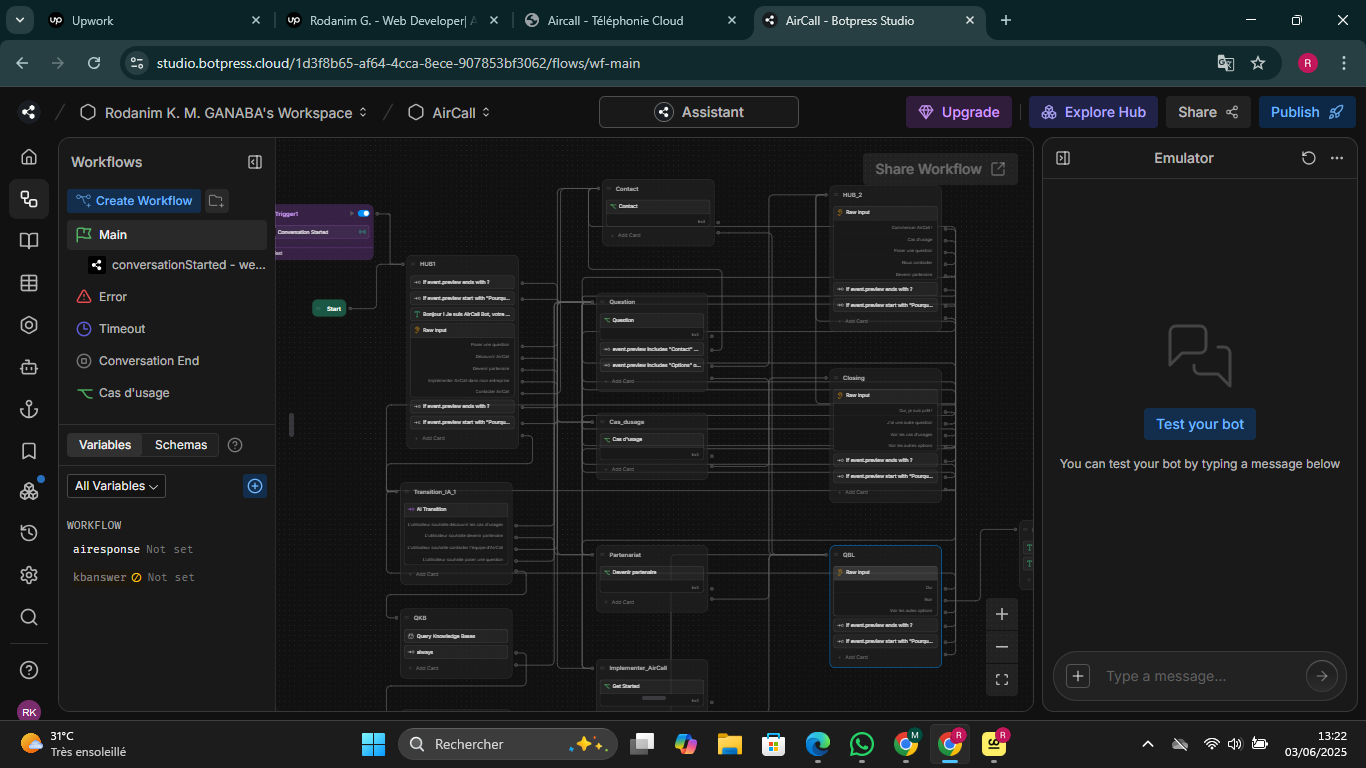Click the browser address bar
1366x768 pixels.
680,63
